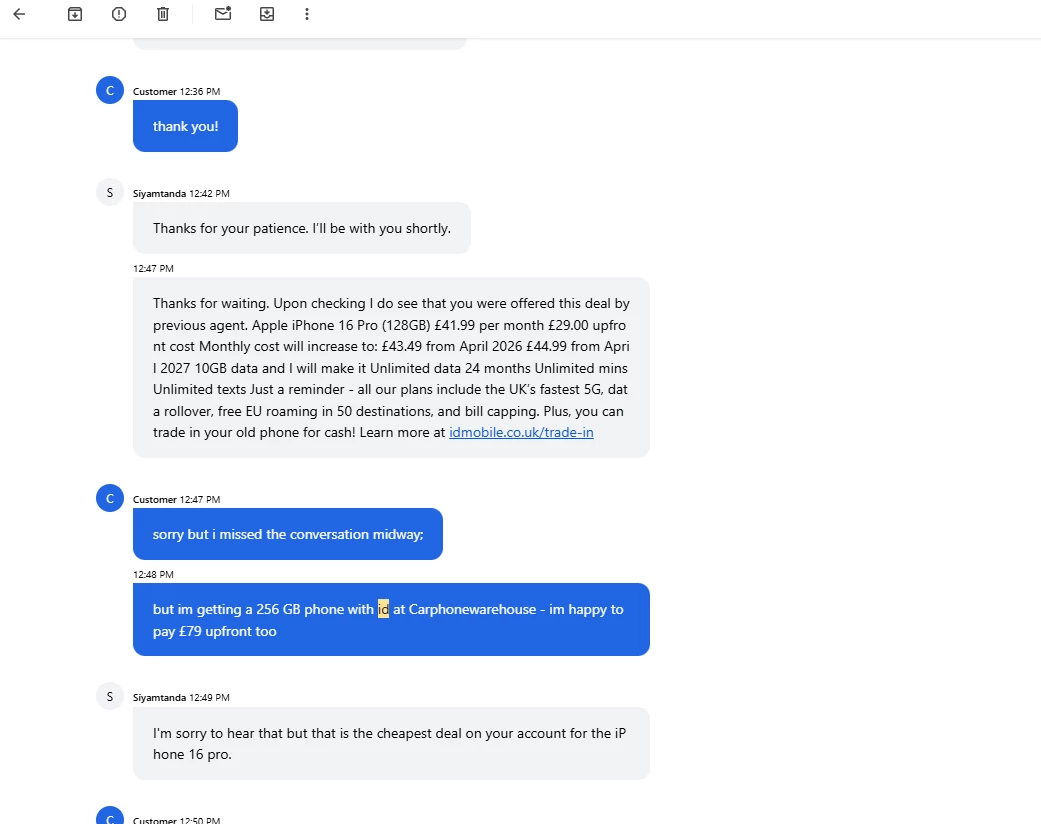Screen dimensions: 1041x824
Task: Click the "Customer" sender name at 12:36 PM
Action: (x=155, y=92)
